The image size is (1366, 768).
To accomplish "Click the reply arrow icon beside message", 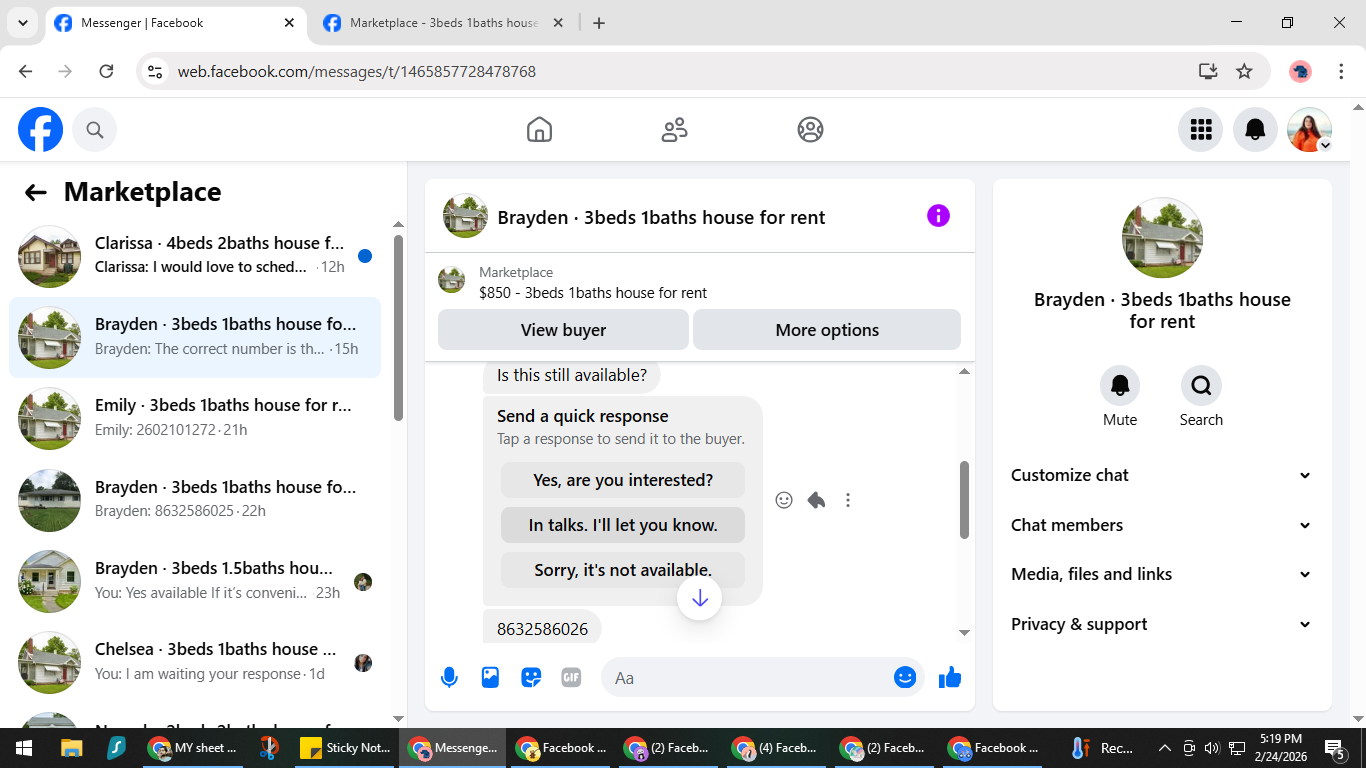I will (816, 500).
